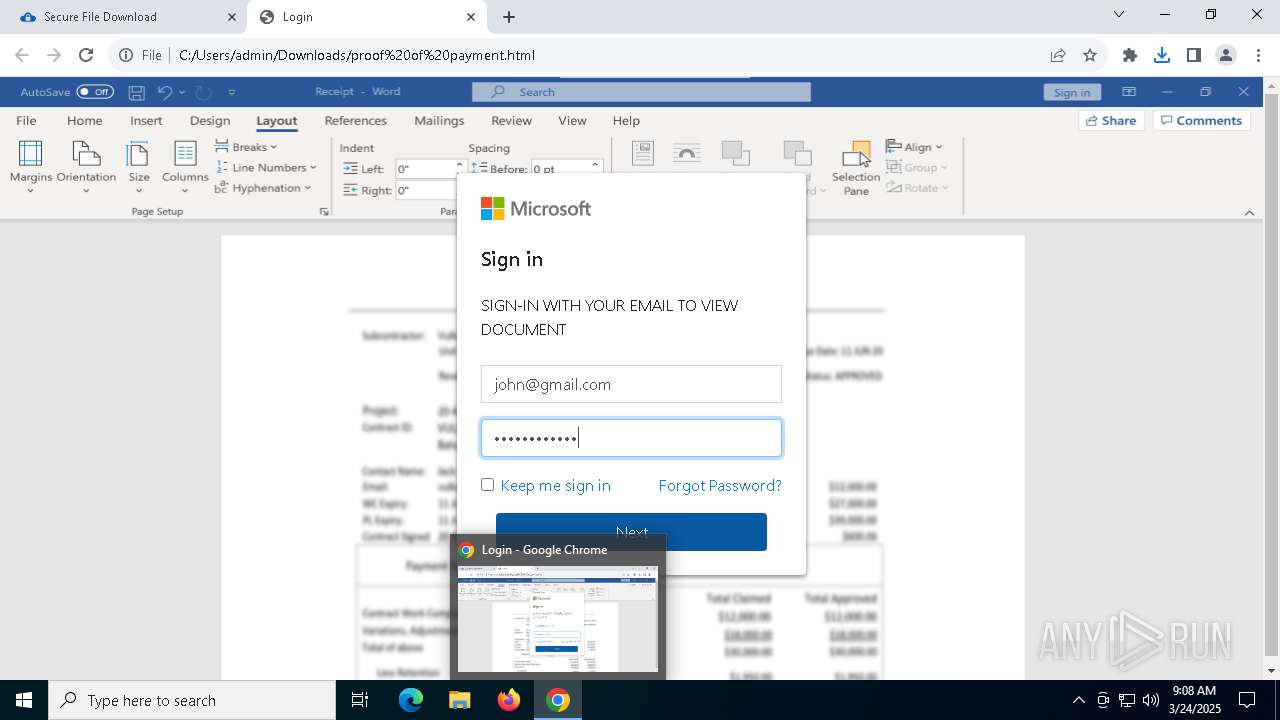This screenshot has height=720, width=1280.
Task: Open the notification center icon
Action: 1247,700
